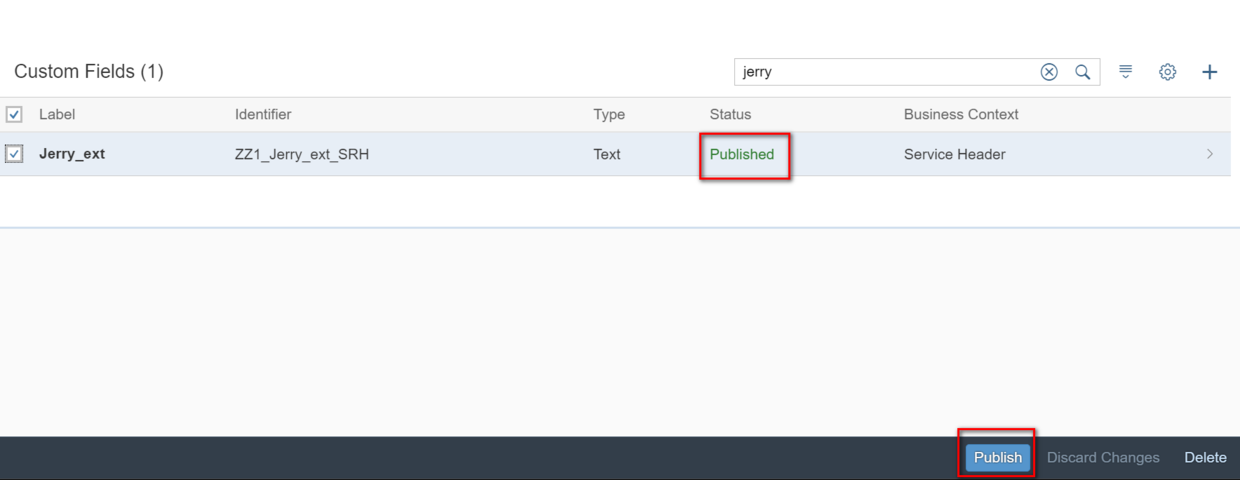
Task: Click the Identifier column header
Action: [263, 115]
